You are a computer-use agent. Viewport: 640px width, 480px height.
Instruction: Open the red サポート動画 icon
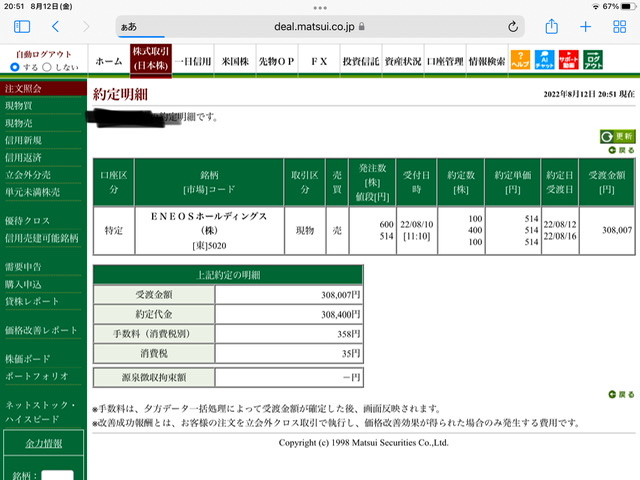[x=569, y=60]
